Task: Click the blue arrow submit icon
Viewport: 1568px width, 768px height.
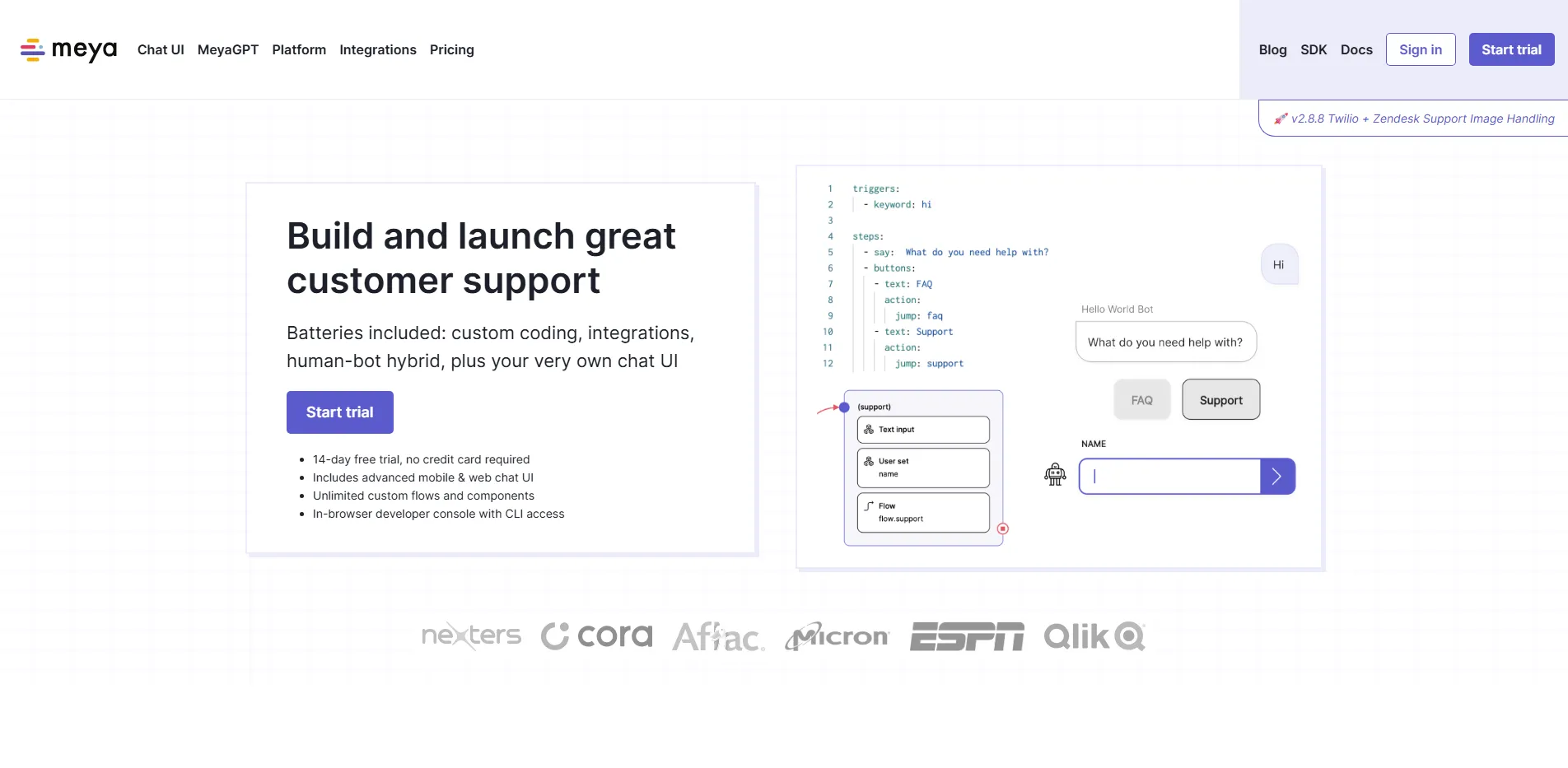Action: 1276,476
